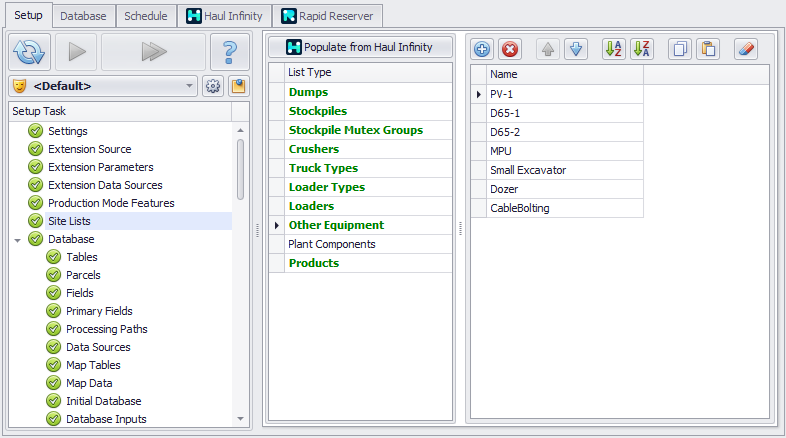Select Dumps list type
Image resolution: width=786 pixels, height=438 pixels.
pyautogui.click(x=368, y=92)
